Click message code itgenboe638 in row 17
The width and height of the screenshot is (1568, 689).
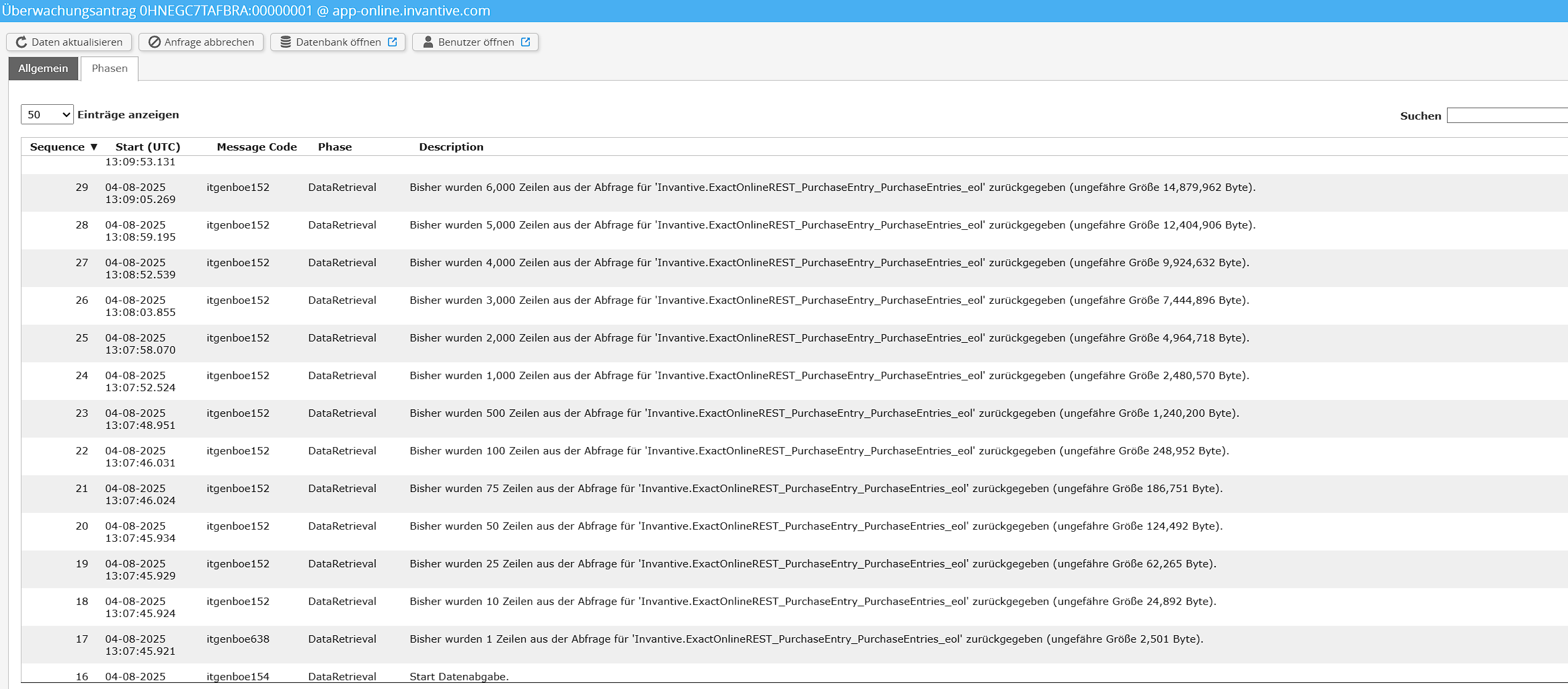(238, 639)
